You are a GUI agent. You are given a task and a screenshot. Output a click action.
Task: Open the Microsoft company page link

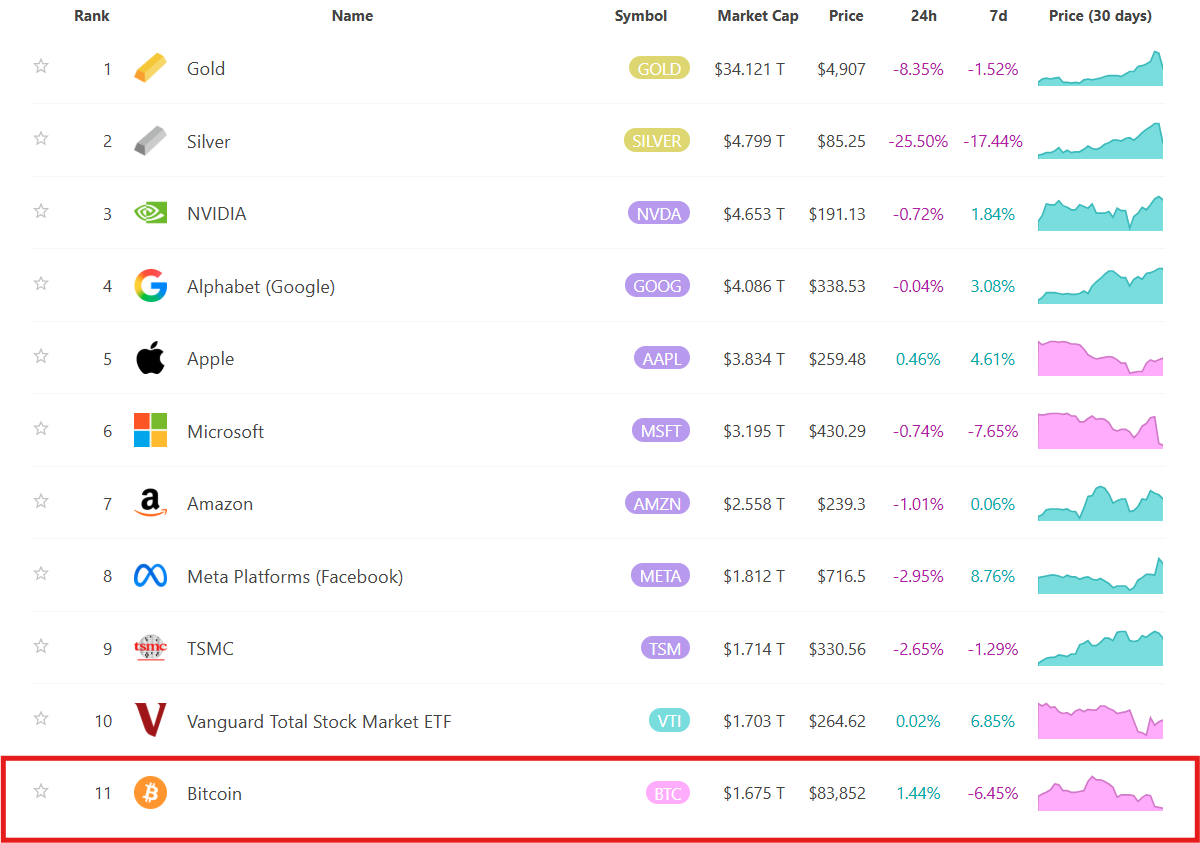click(x=226, y=431)
